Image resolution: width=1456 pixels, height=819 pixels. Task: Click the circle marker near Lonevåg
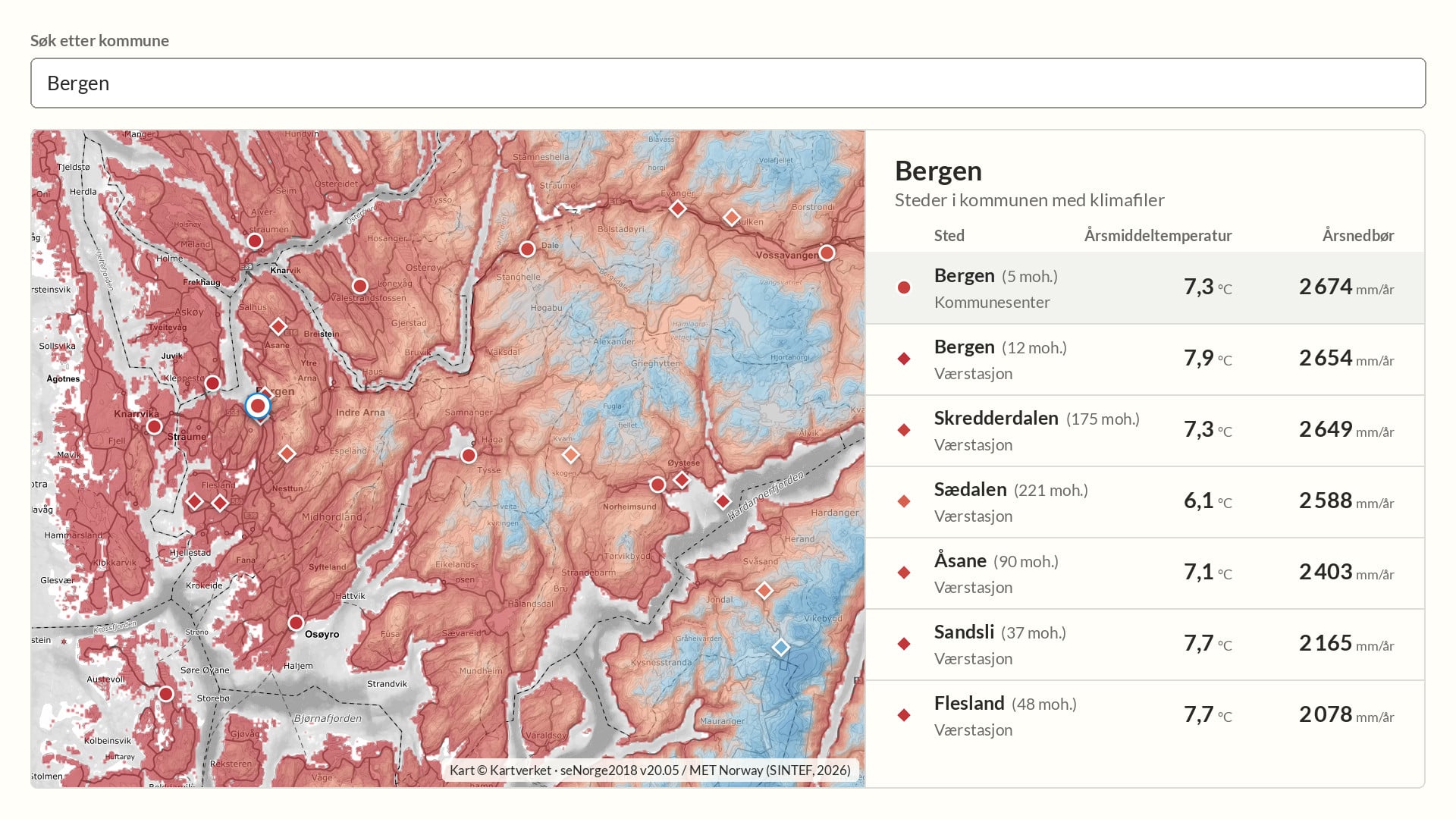click(359, 286)
